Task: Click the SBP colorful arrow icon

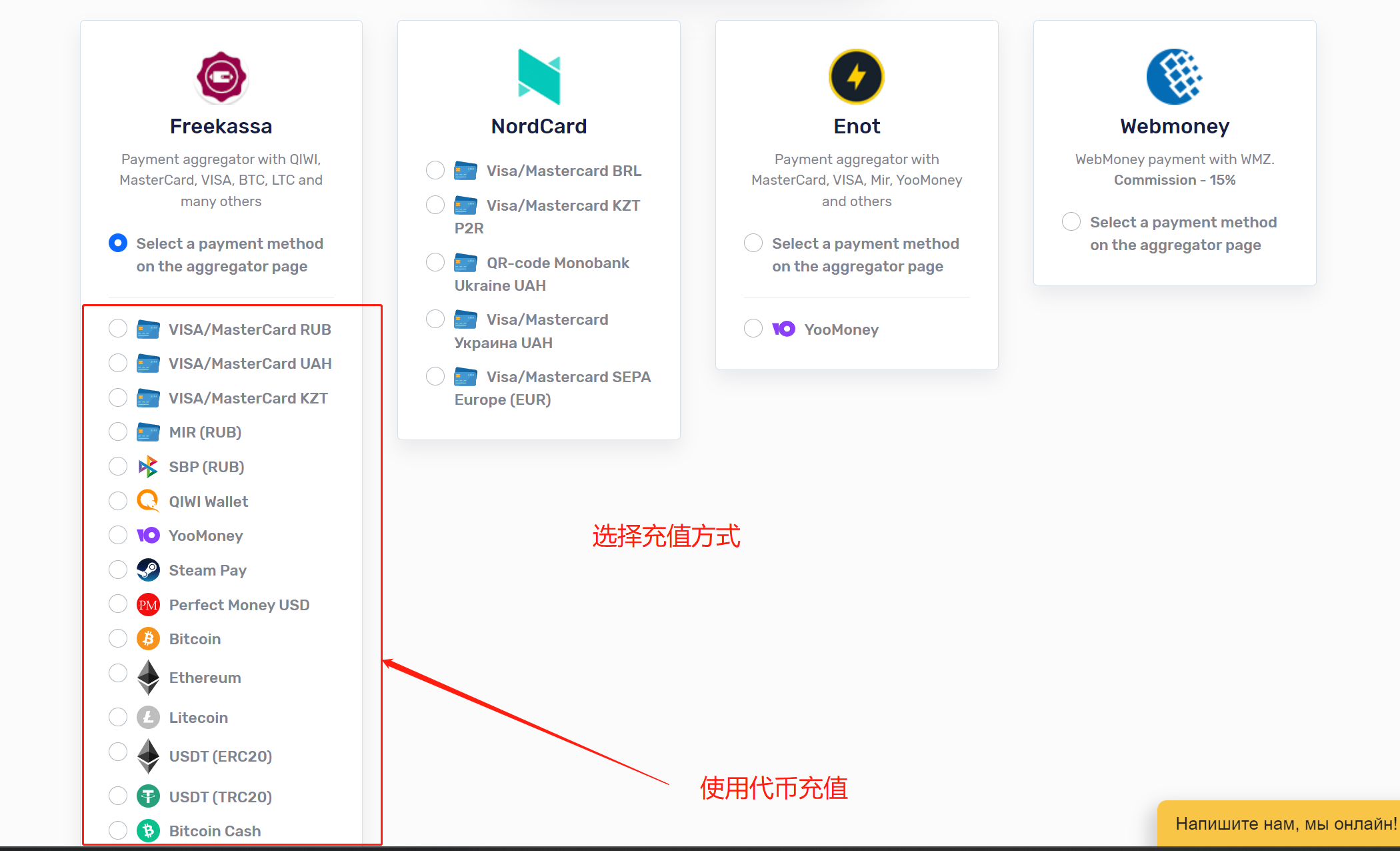Action: (148, 467)
